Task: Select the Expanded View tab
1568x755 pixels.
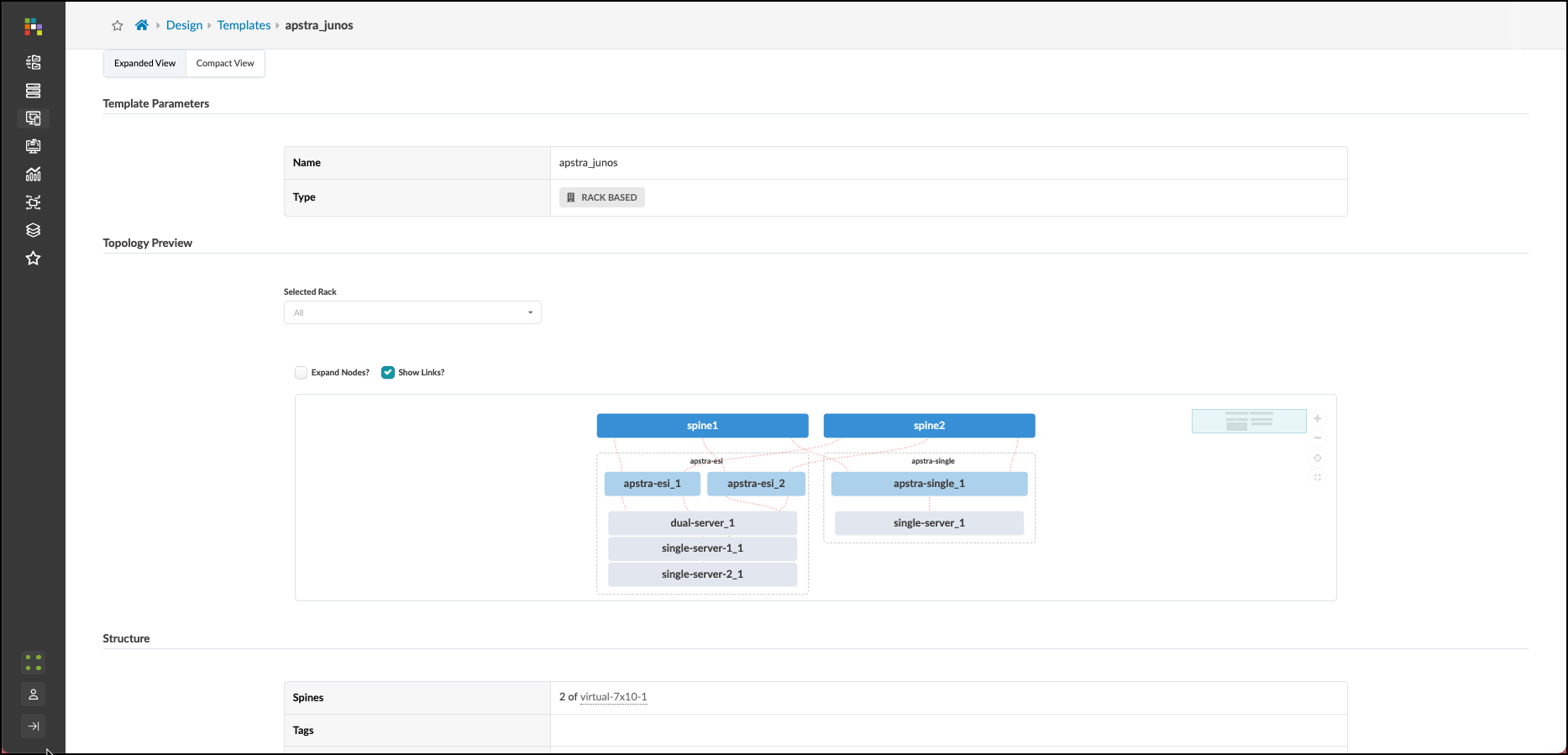Action: pos(144,64)
